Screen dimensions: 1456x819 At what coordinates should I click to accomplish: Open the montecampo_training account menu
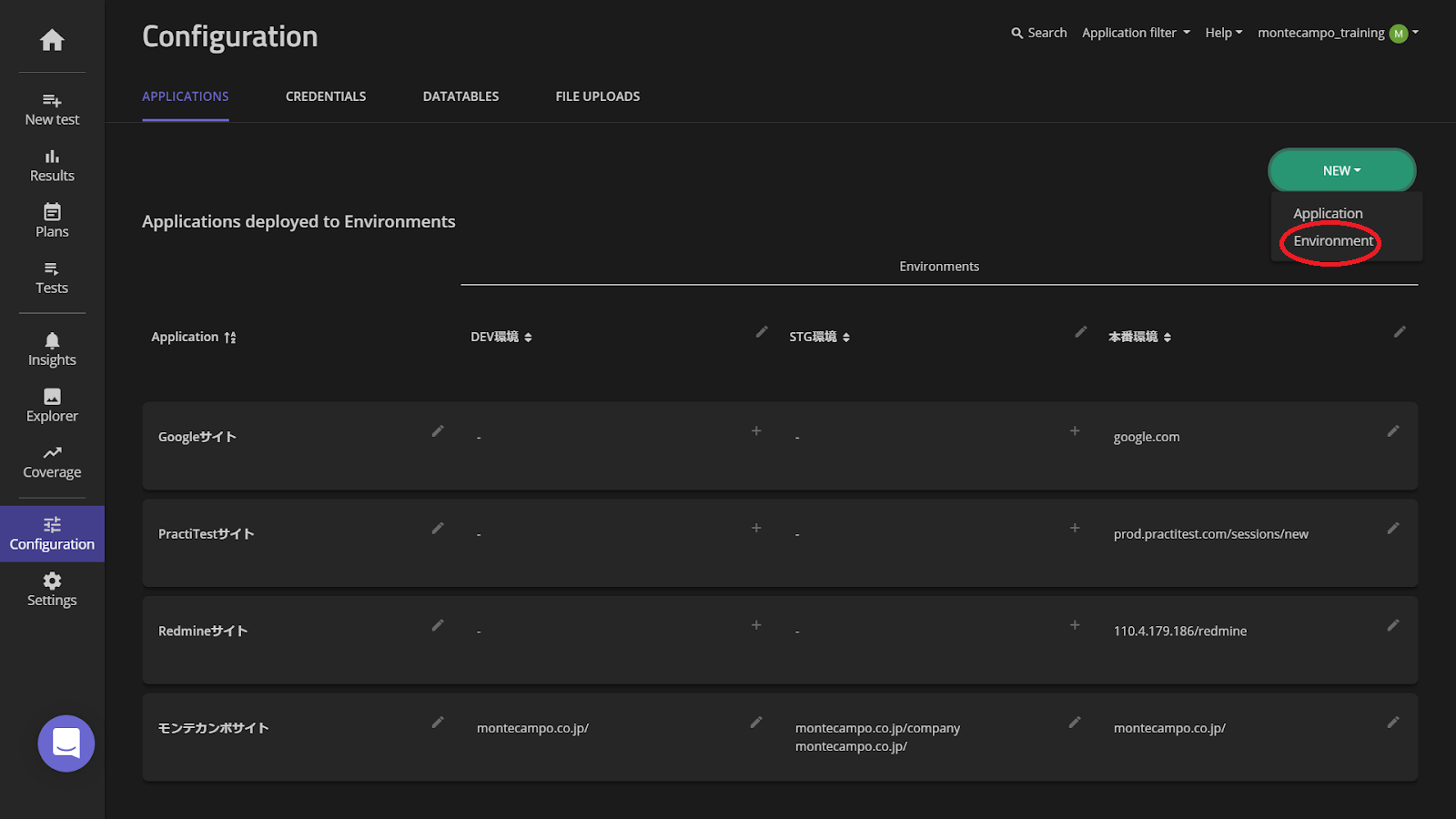(x=1338, y=33)
